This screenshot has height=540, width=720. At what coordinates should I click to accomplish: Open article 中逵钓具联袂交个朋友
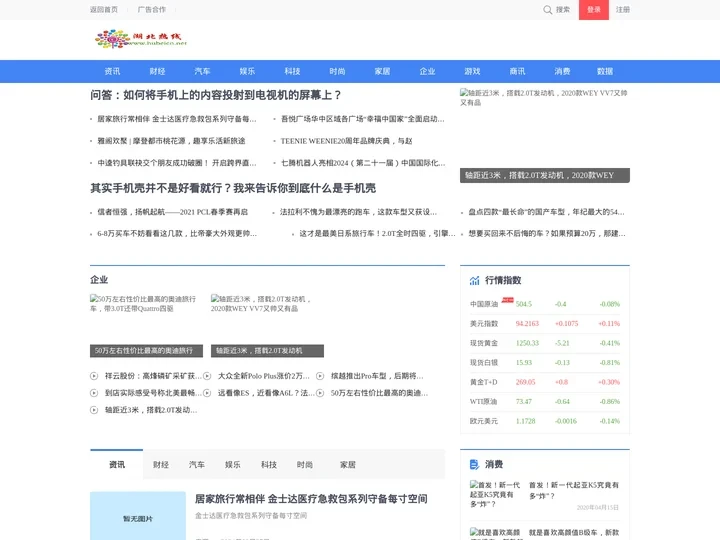coord(177,163)
